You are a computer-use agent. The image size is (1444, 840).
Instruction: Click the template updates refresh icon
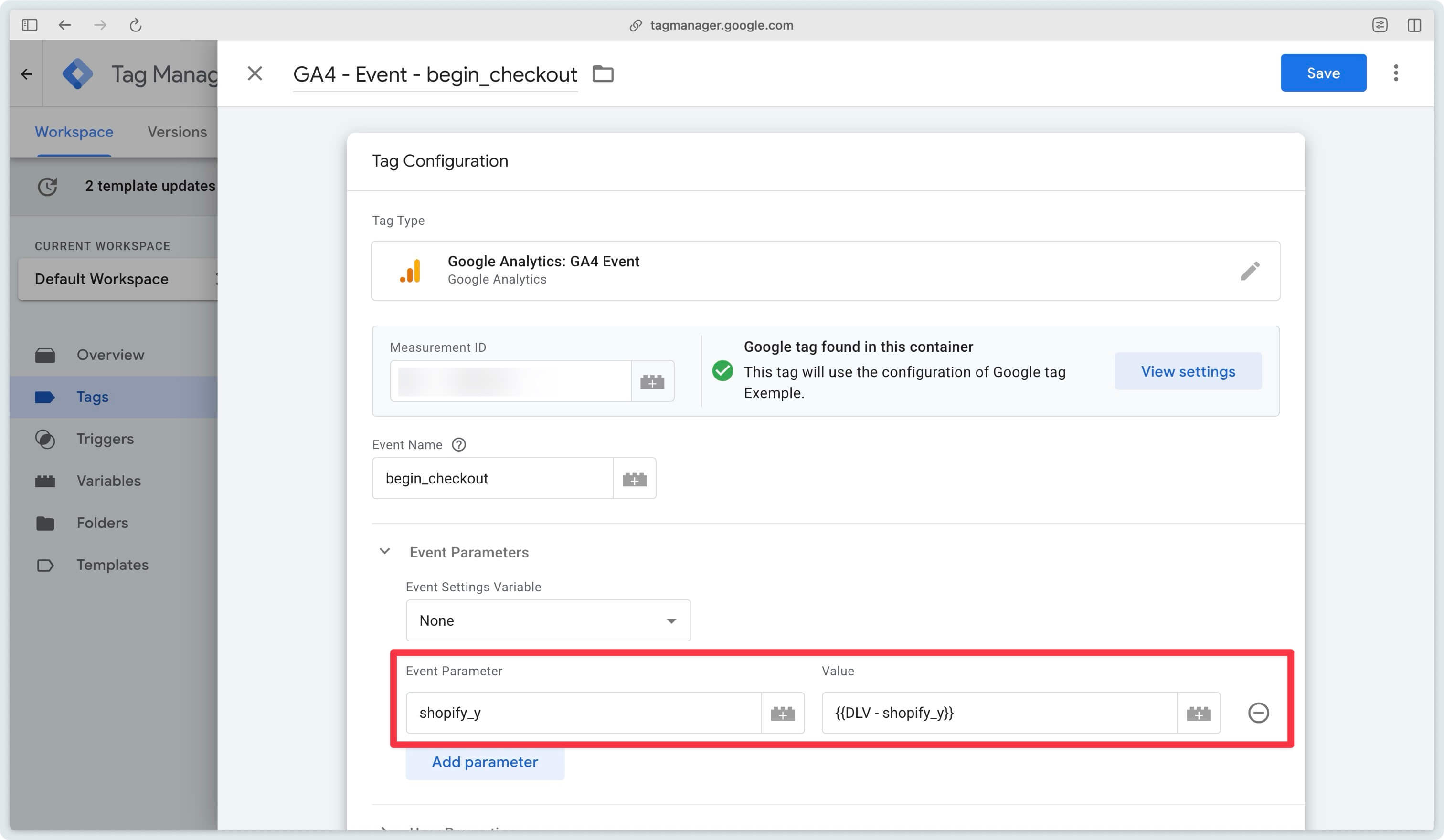pos(48,187)
